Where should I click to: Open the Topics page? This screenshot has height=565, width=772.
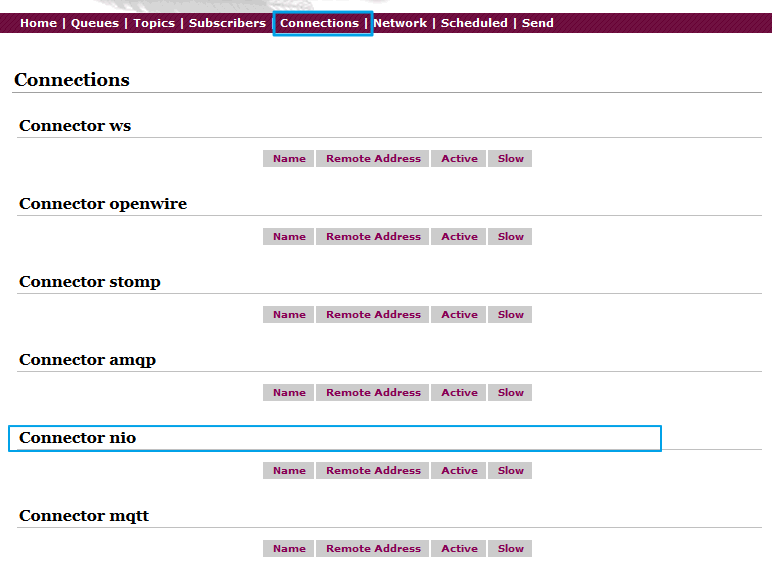154,23
